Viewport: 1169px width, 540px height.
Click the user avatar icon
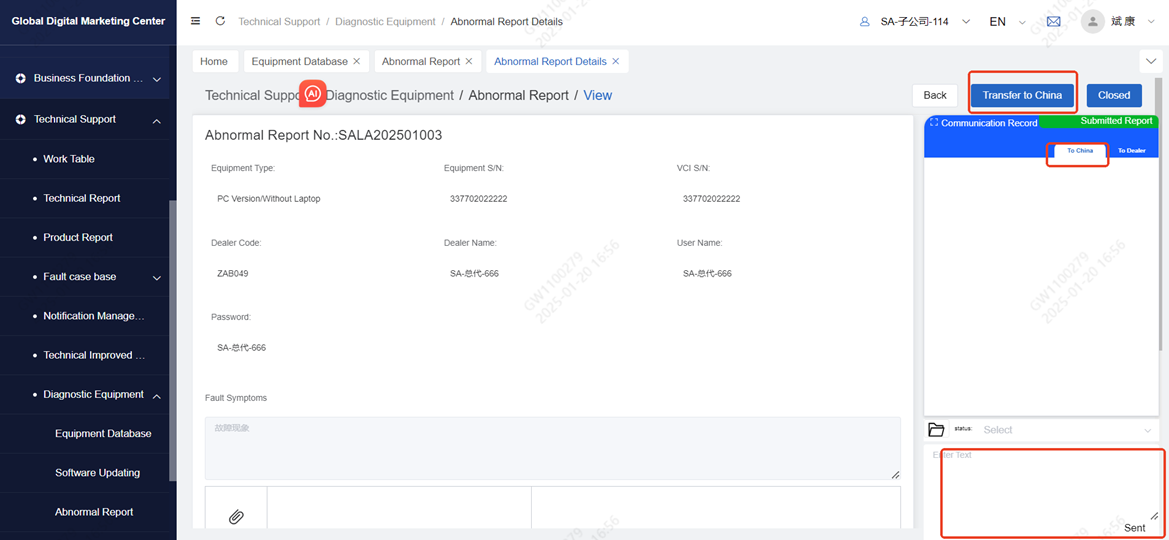pos(1092,21)
